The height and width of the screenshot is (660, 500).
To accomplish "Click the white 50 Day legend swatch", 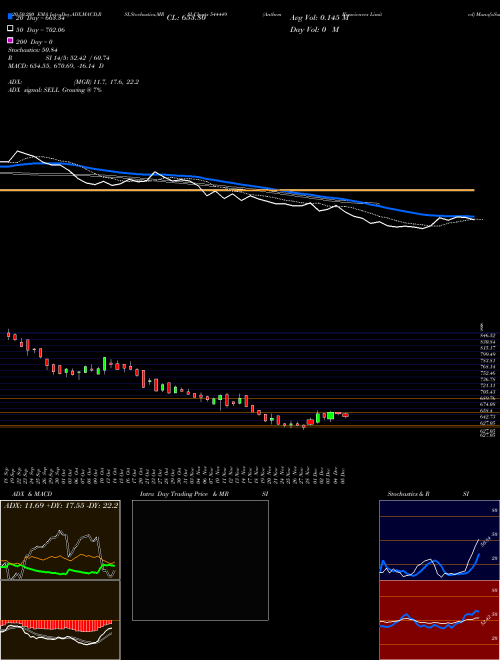I will [11, 29].
